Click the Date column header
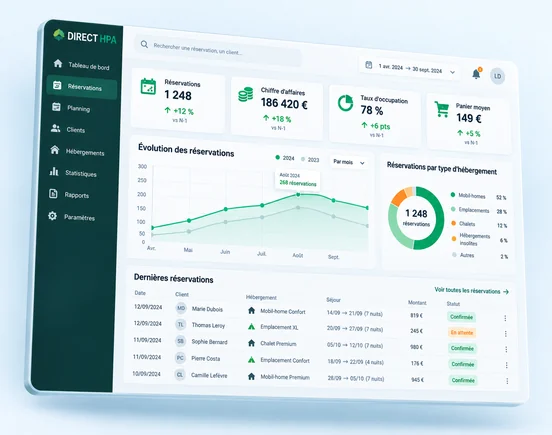The width and height of the screenshot is (552, 435). point(140,293)
